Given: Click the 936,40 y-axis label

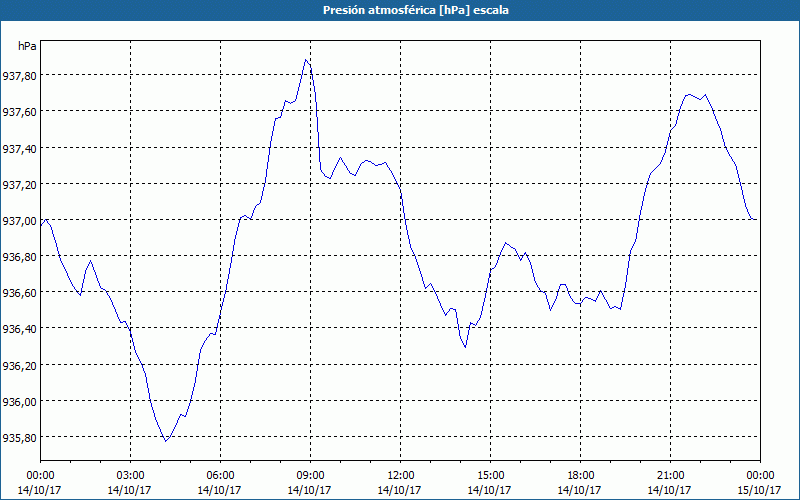Looking at the screenshot, I should coord(20,330).
